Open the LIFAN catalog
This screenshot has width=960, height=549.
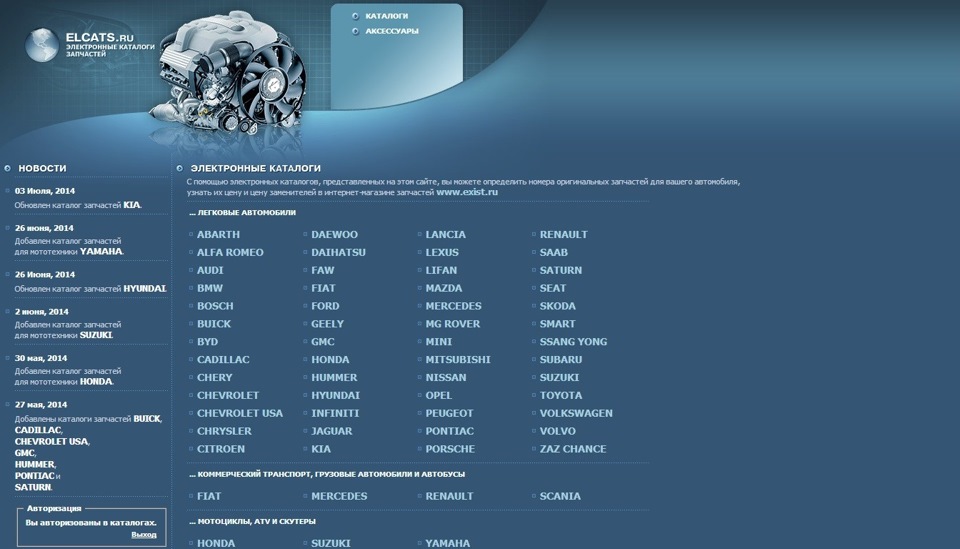pos(441,270)
